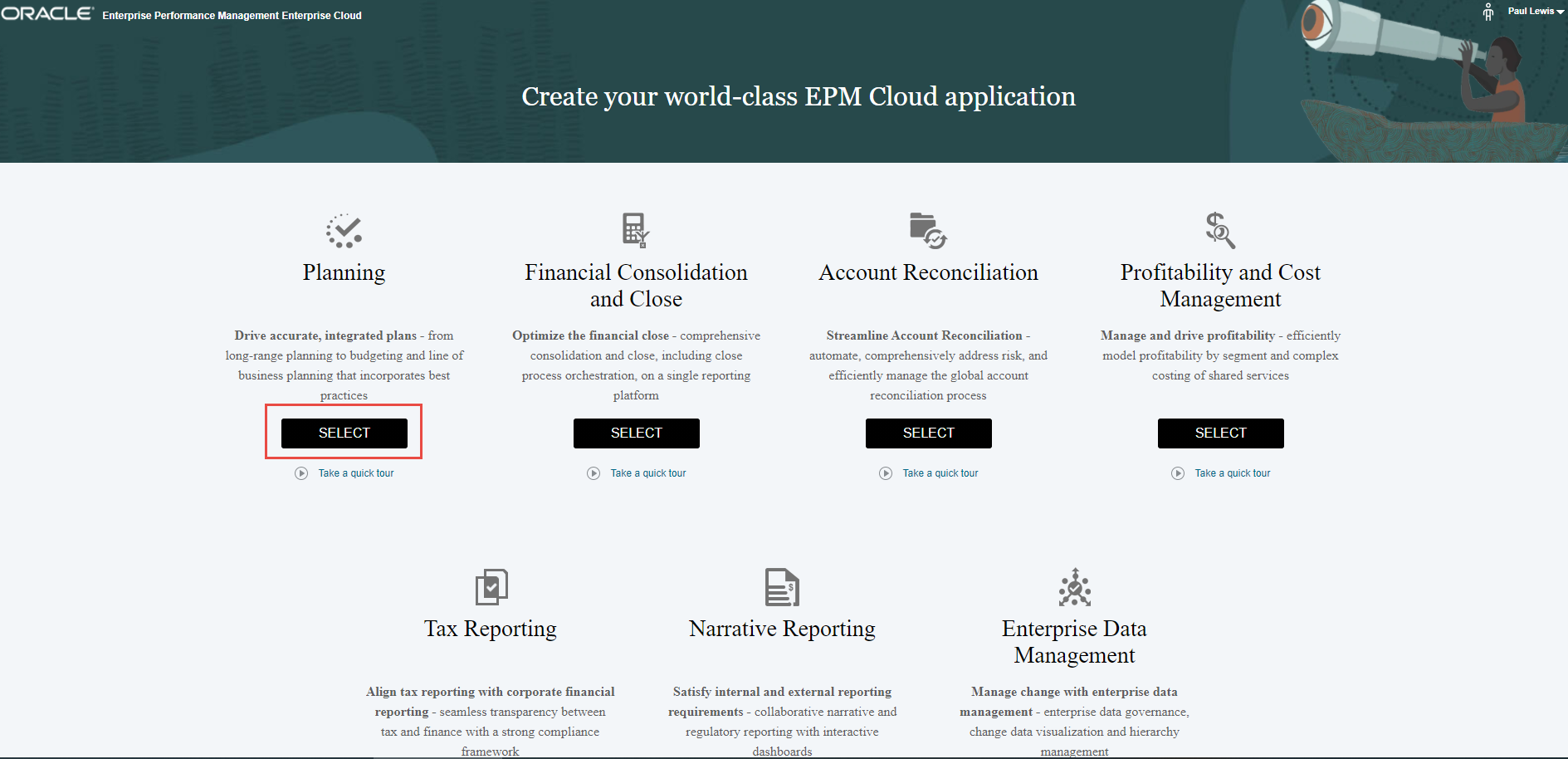Click the Oracle logo
The image size is (1568, 759).
pos(47,13)
